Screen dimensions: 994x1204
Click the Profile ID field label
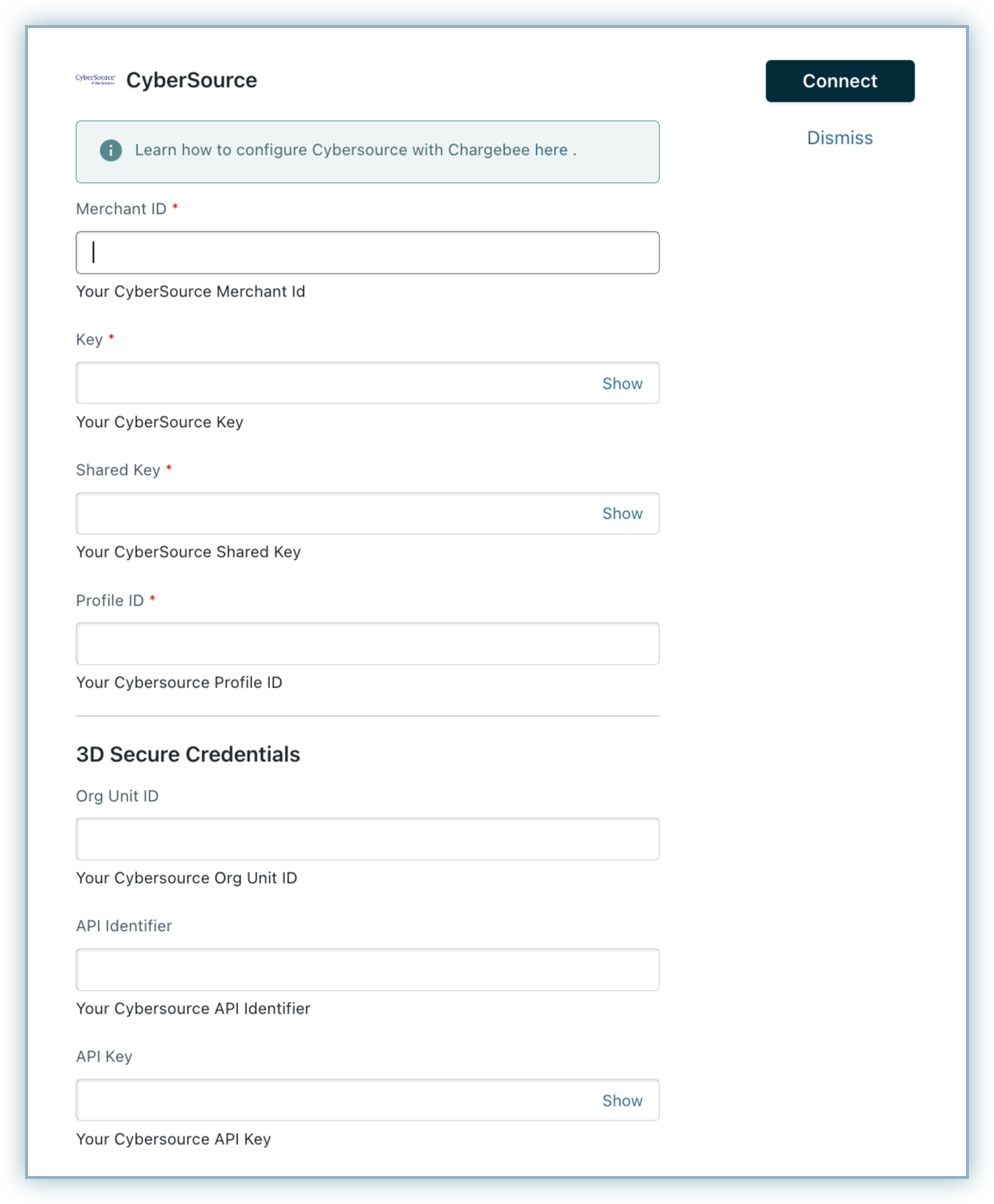coord(110,601)
